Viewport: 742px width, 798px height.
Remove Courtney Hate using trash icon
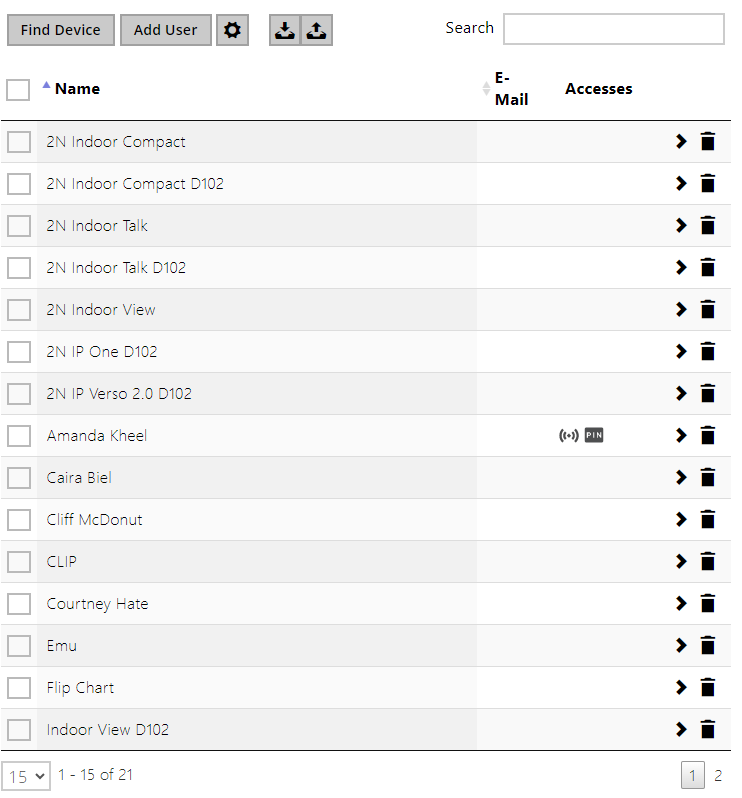708,603
